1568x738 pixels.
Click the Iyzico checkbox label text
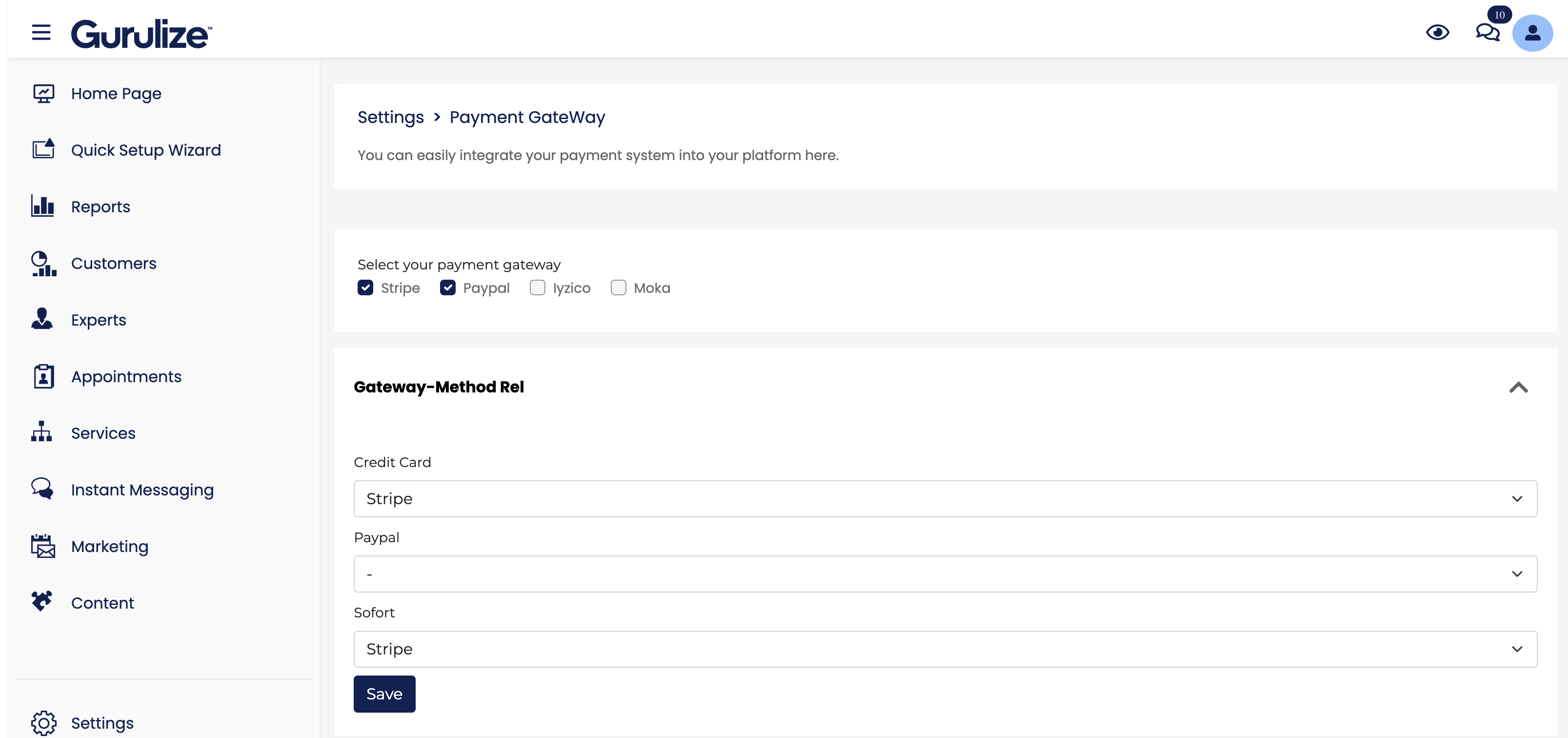click(572, 288)
